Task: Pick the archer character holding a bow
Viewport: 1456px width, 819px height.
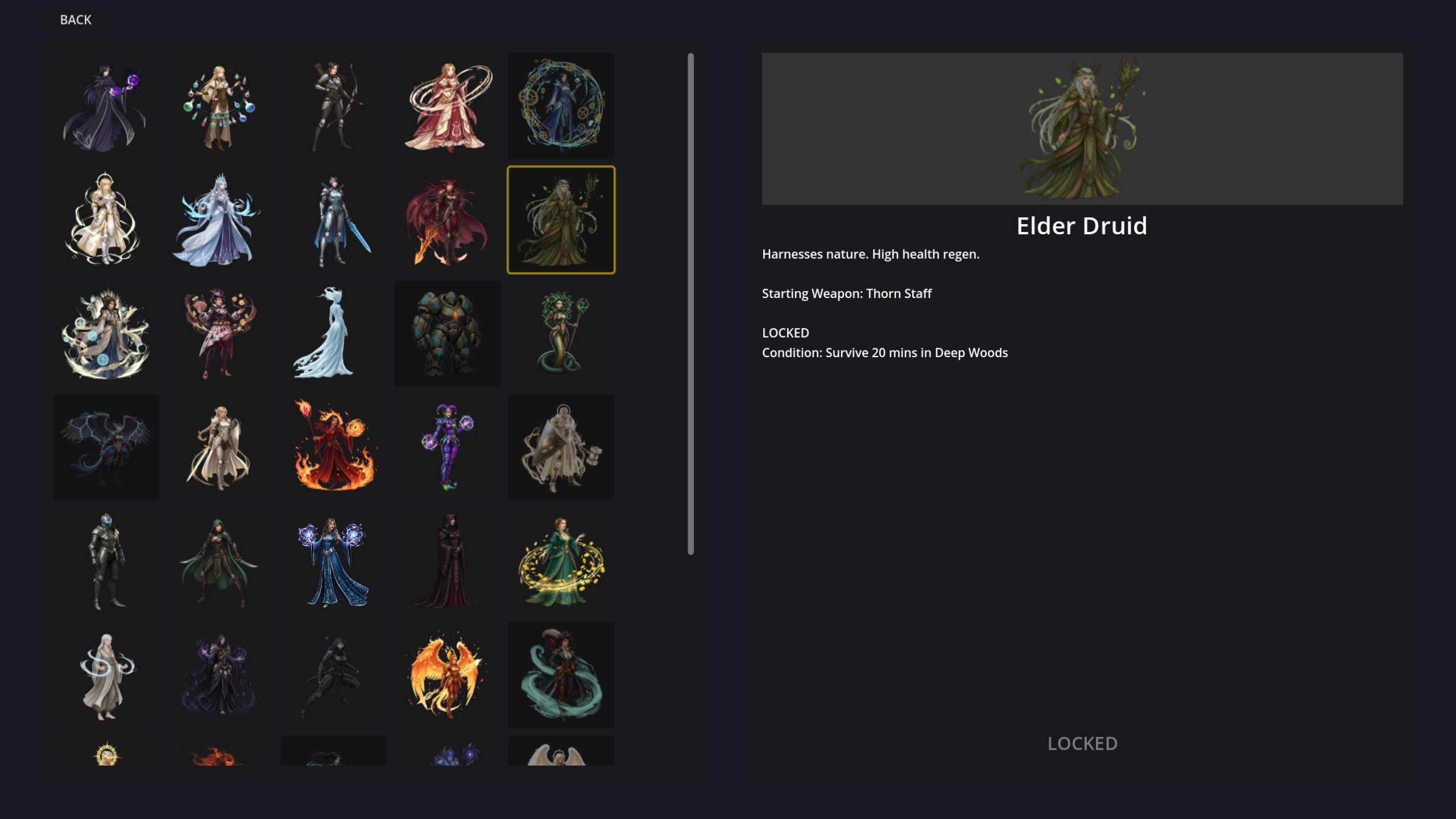Action: (333, 106)
